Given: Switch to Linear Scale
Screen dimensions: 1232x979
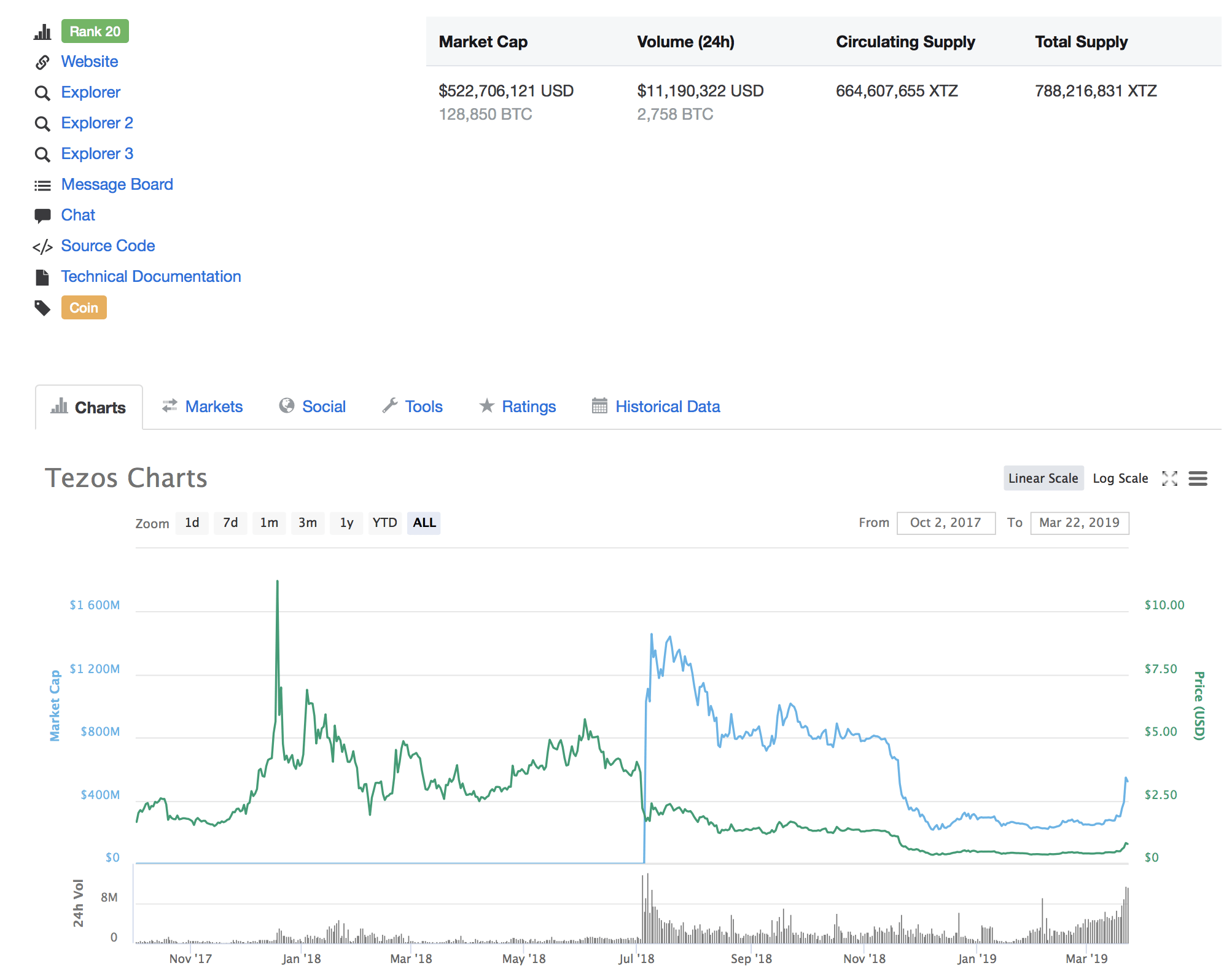Looking at the screenshot, I should pyautogui.click(x=1043, y=478).
